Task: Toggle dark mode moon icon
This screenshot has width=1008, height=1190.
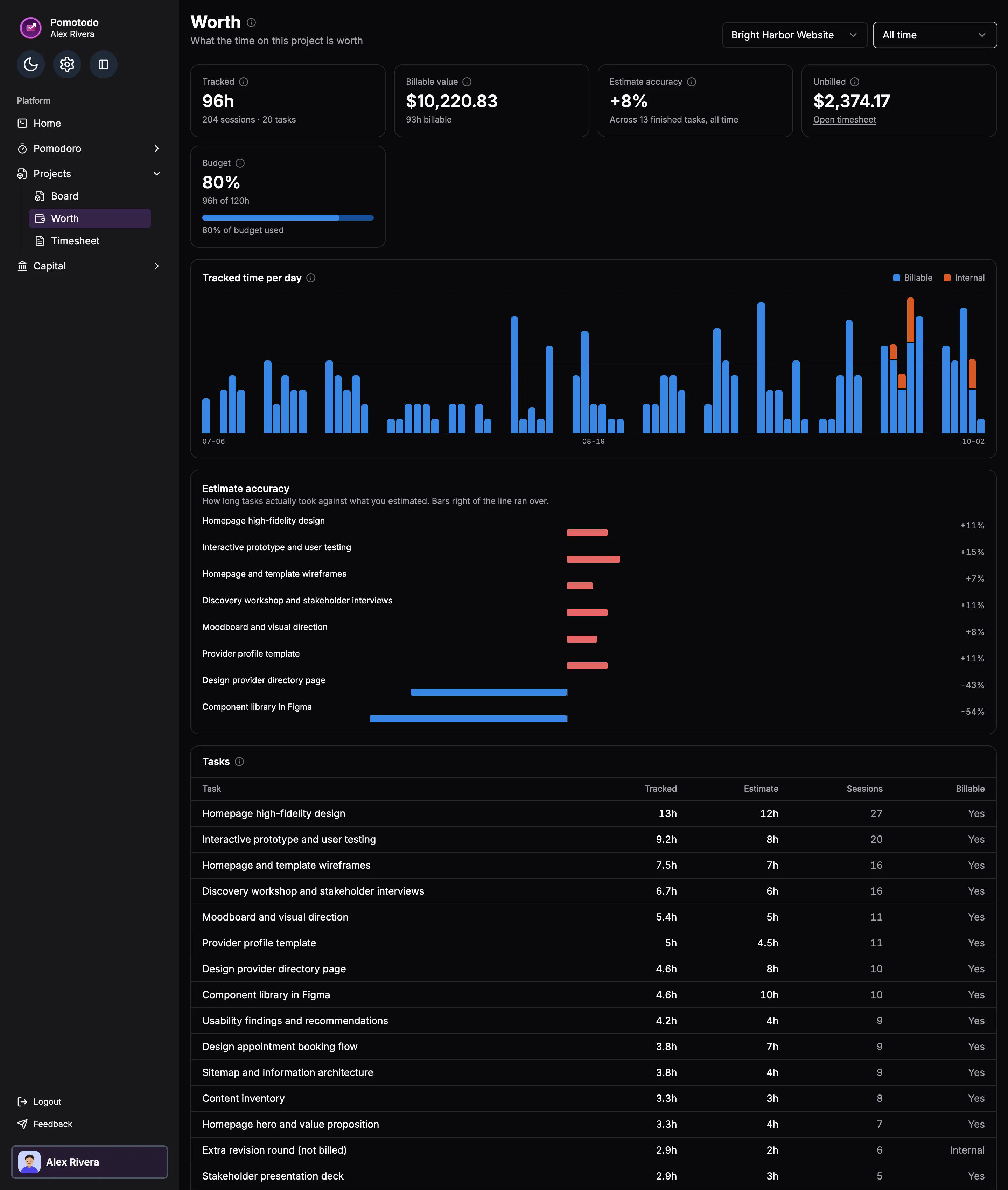Action: coord(31,64)
